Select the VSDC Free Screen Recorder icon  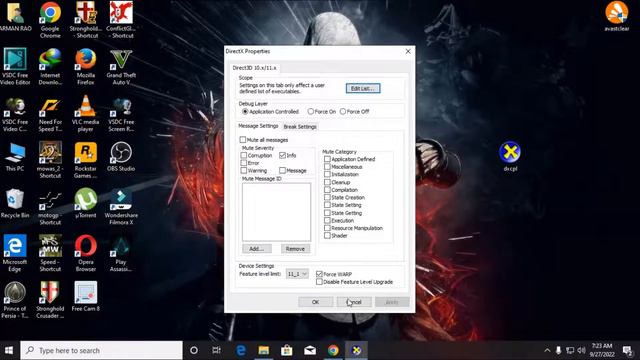(121, 113)
